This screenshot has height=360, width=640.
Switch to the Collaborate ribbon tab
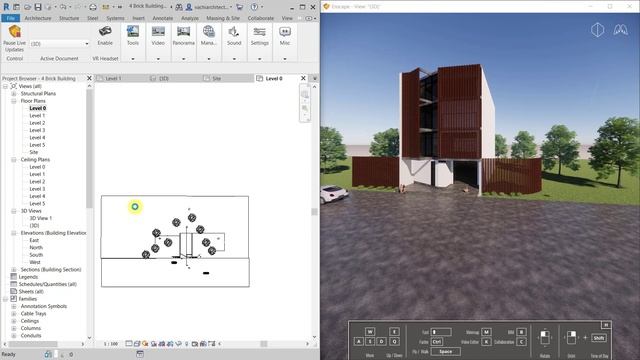tap(260, 18)
